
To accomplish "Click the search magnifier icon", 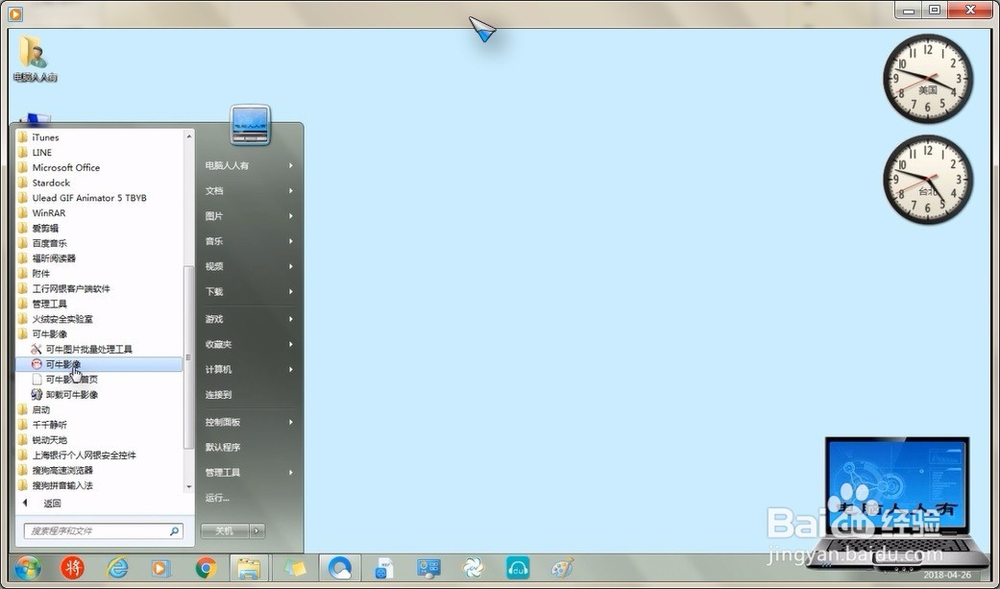I will (x=175, y=531).
